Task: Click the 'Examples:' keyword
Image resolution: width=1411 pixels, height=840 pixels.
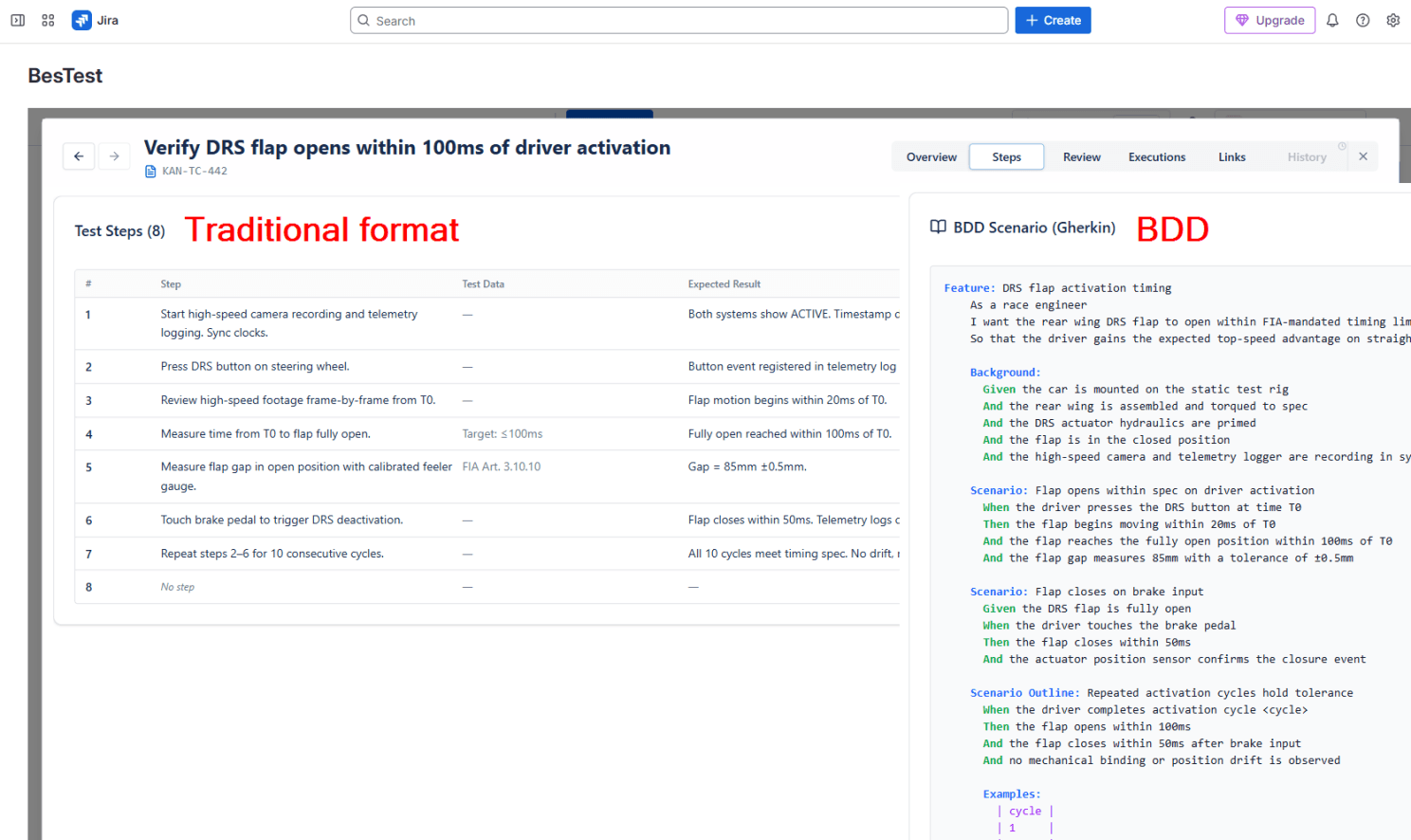Action: click(x=1012, y=794)
